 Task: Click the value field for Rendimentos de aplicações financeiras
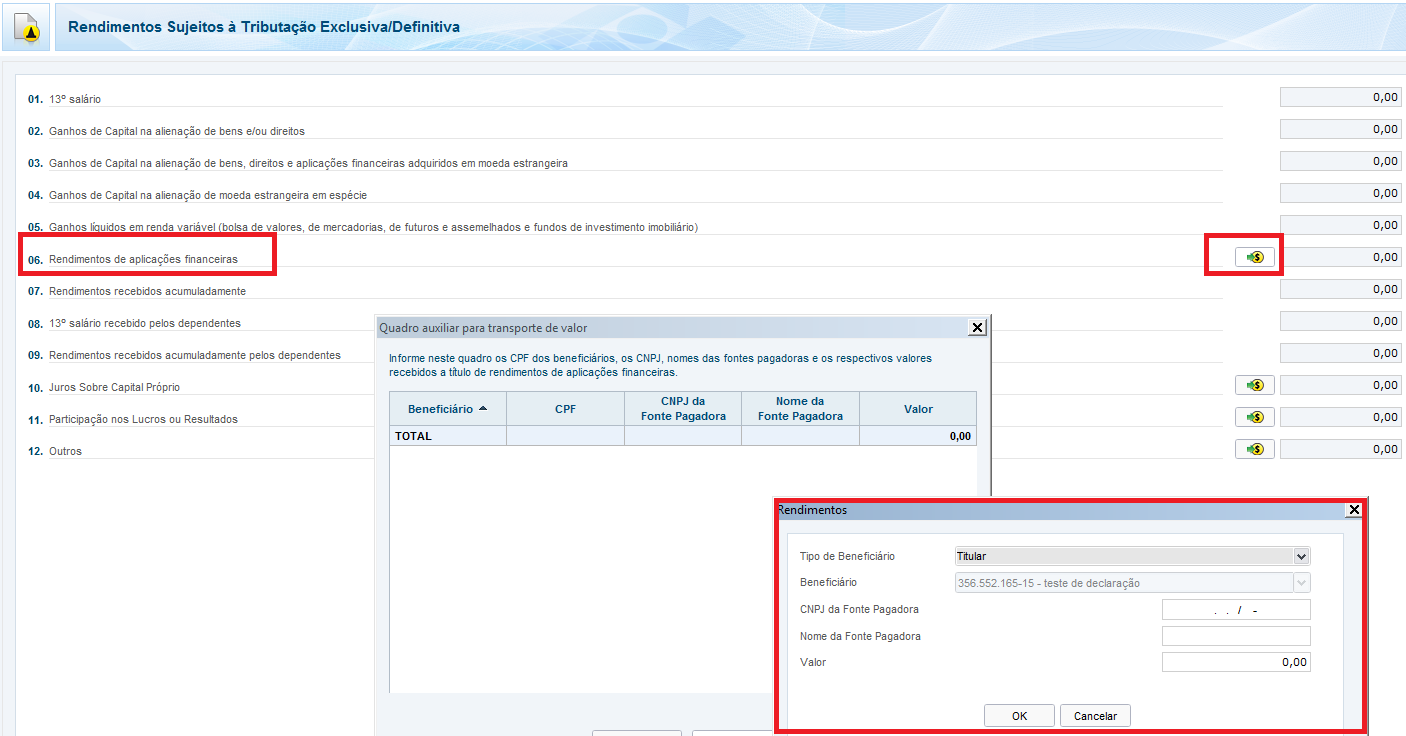pyautogui.click(x=1341, y=257)
